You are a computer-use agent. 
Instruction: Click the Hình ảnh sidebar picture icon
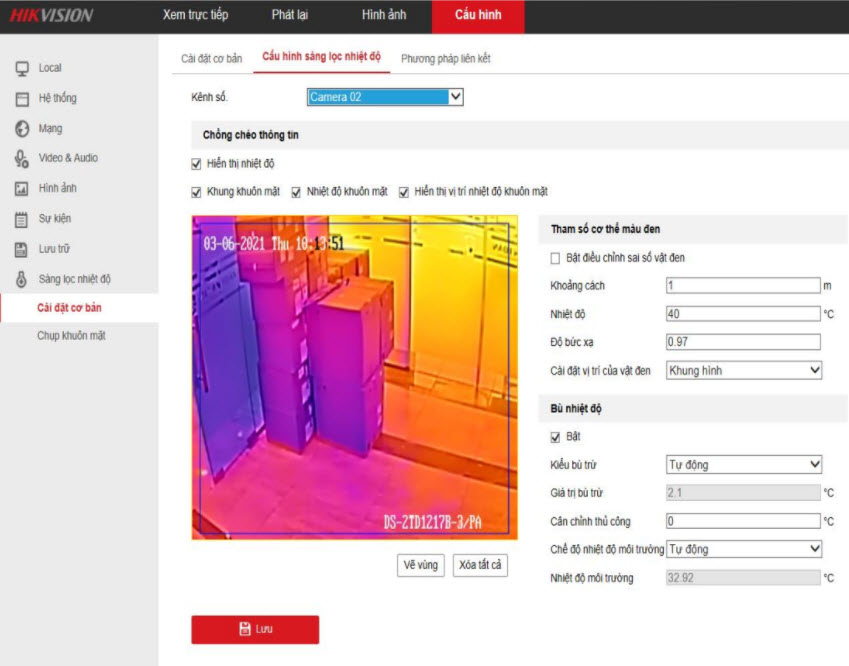point(21,188)
